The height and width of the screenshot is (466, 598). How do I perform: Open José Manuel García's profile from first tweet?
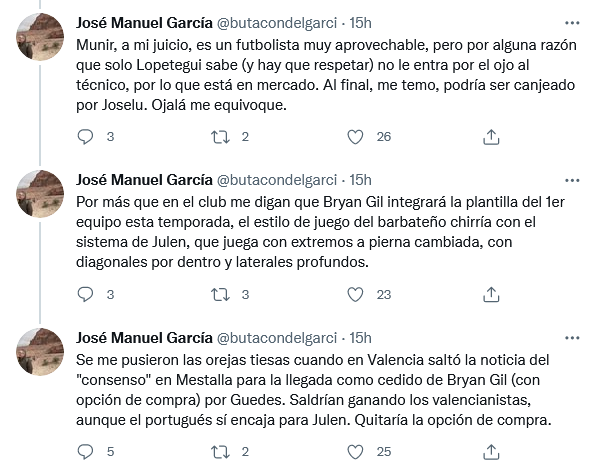tap(144, 23)
